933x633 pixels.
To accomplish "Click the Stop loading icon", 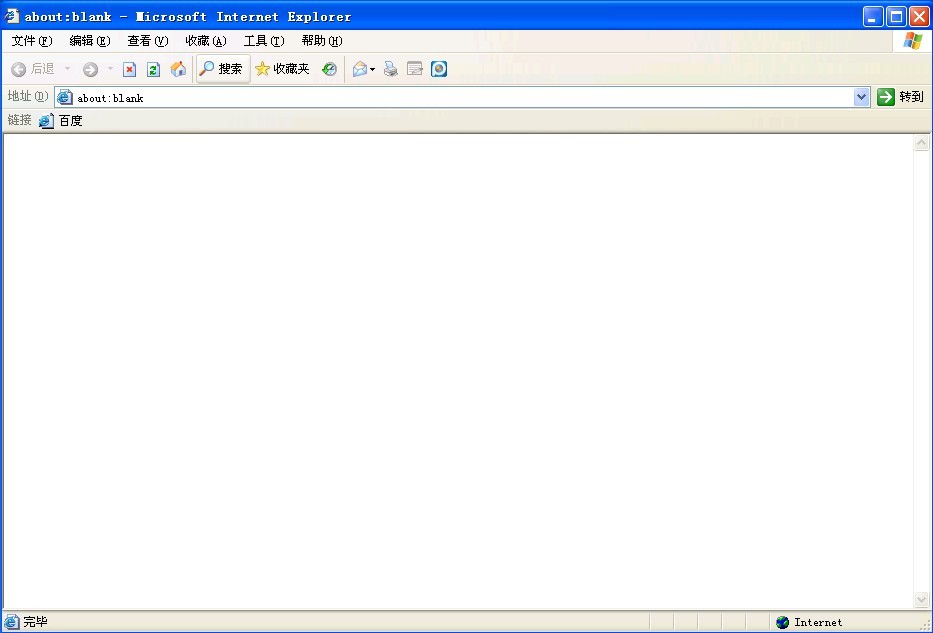I will (129, 69).
